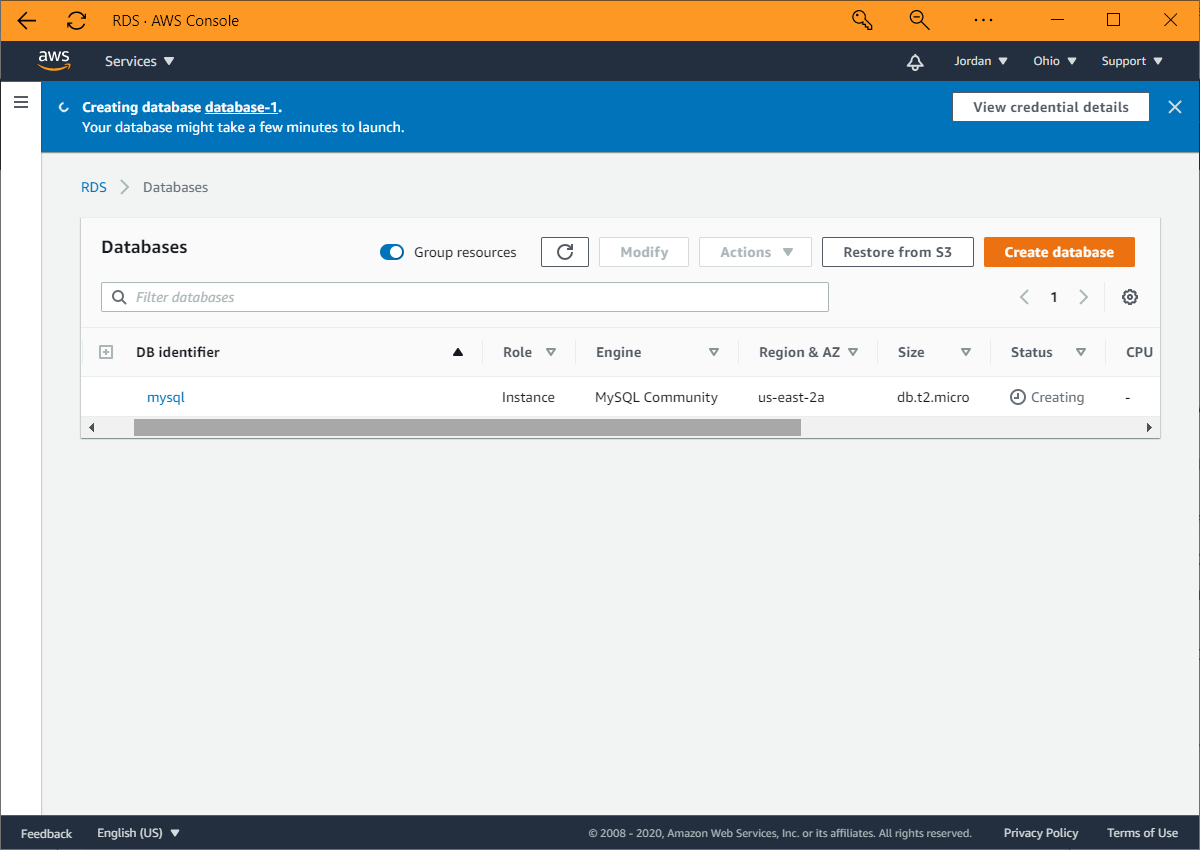Screen dimensions: 1200x850
Task: Click View credential details button
Action: click(x=1051, y=107)
